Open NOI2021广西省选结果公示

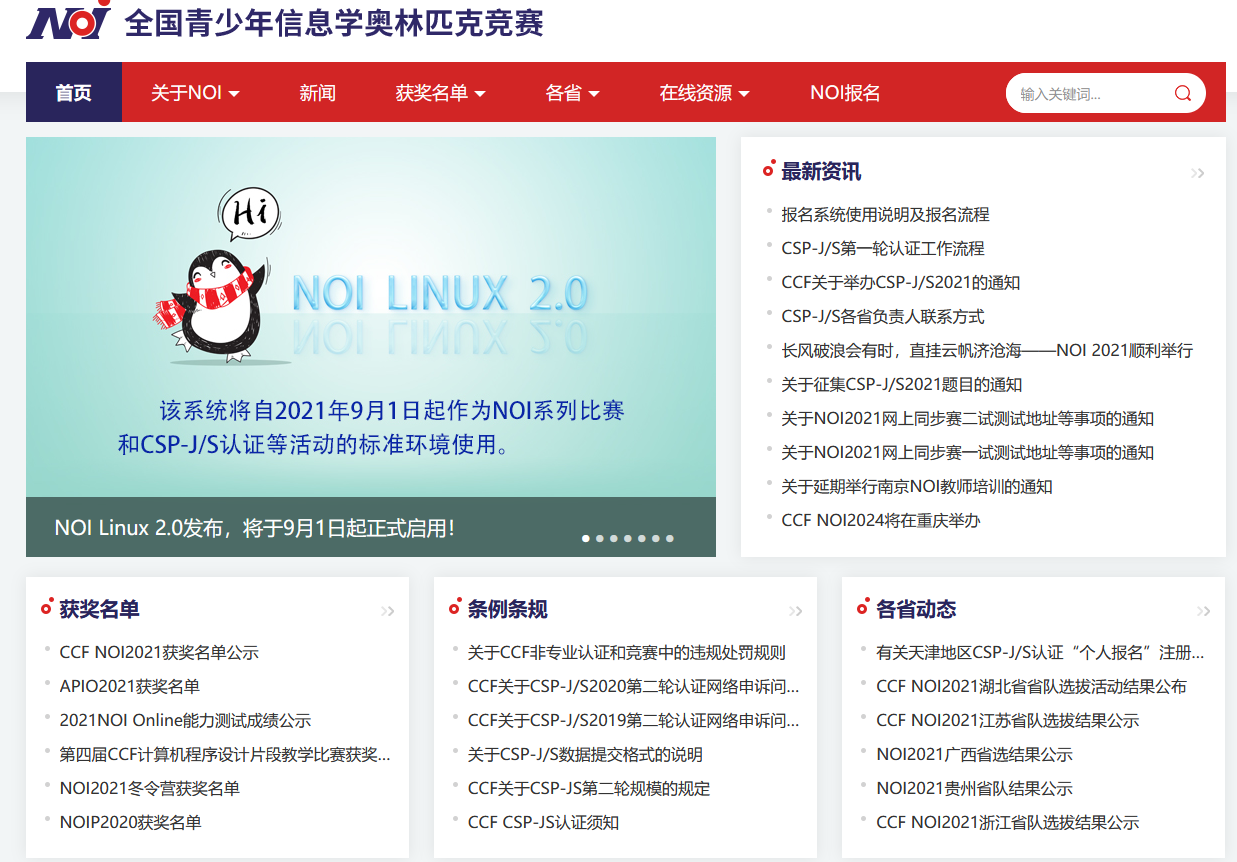(975, 755)
